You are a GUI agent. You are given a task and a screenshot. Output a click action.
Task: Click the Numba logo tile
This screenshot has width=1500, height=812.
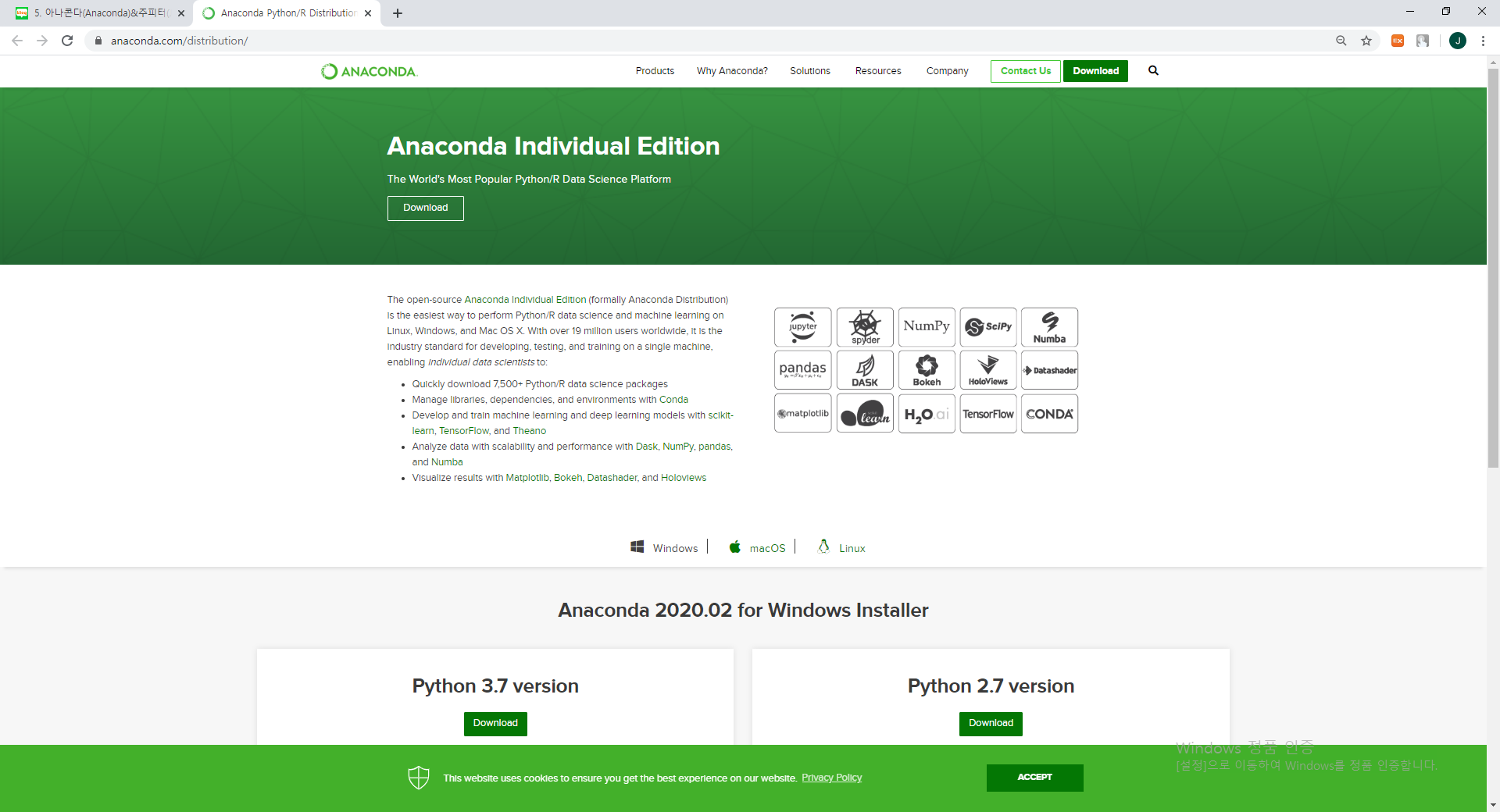(1049, 327)
